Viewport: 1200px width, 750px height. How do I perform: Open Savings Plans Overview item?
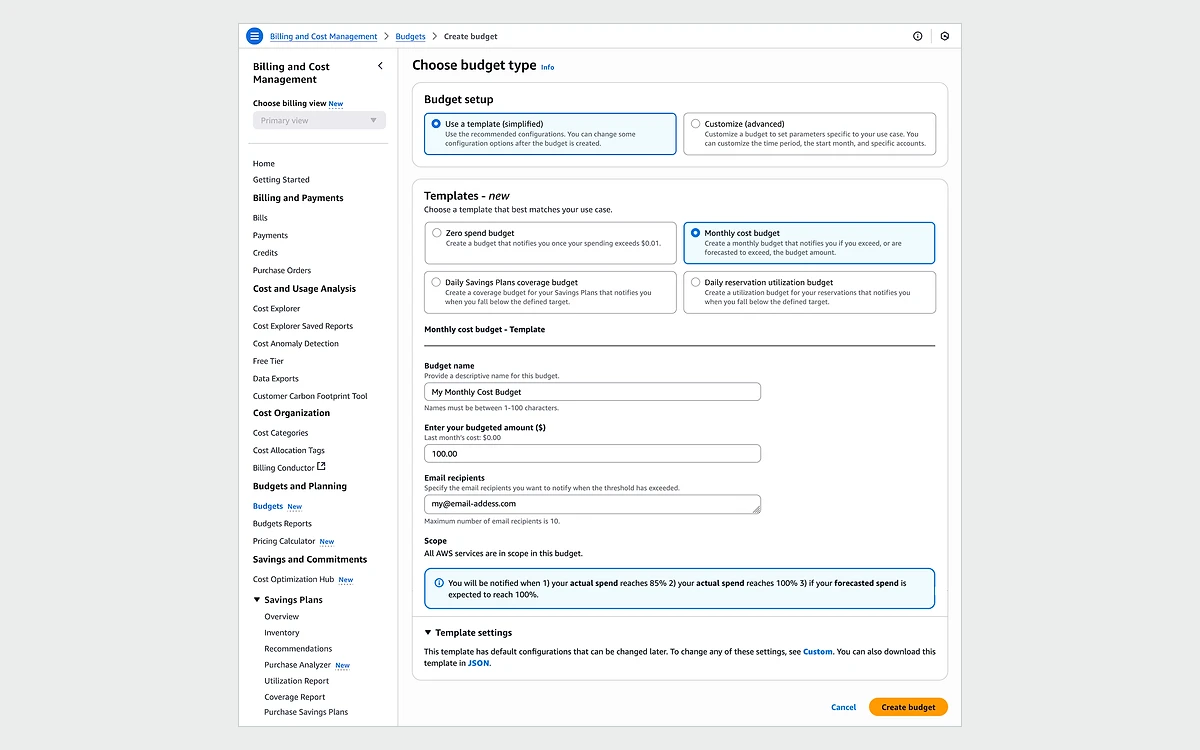tap(282, 616)
